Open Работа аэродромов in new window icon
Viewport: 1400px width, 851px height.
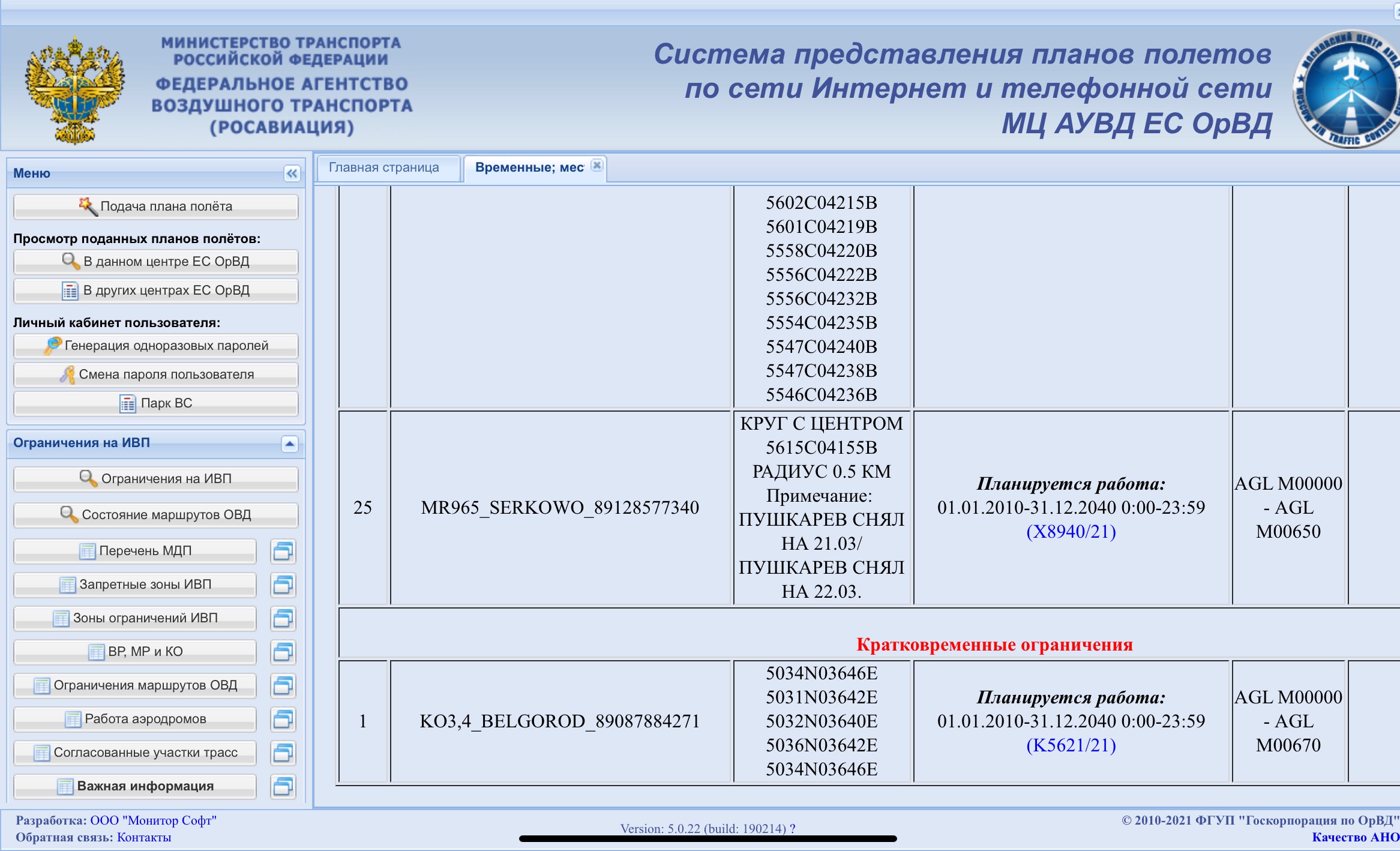[x=283, y=719]
